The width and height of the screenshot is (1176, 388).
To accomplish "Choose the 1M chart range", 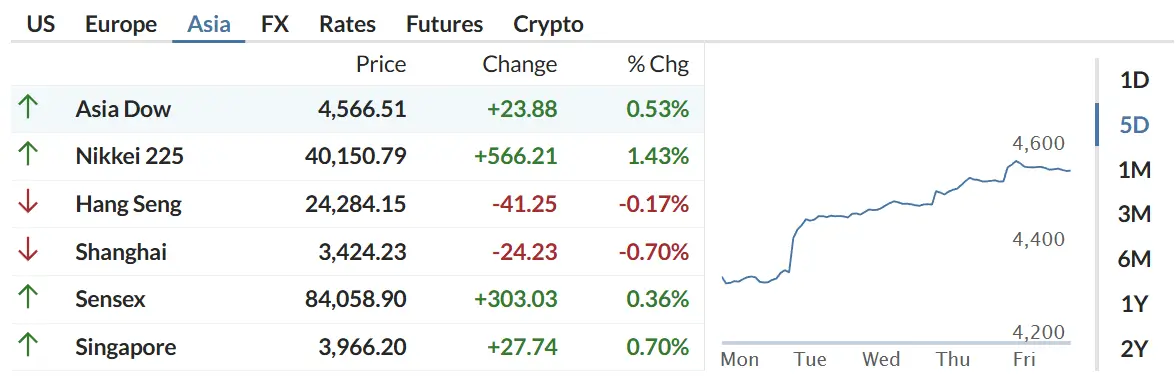I will point(1135,170).
